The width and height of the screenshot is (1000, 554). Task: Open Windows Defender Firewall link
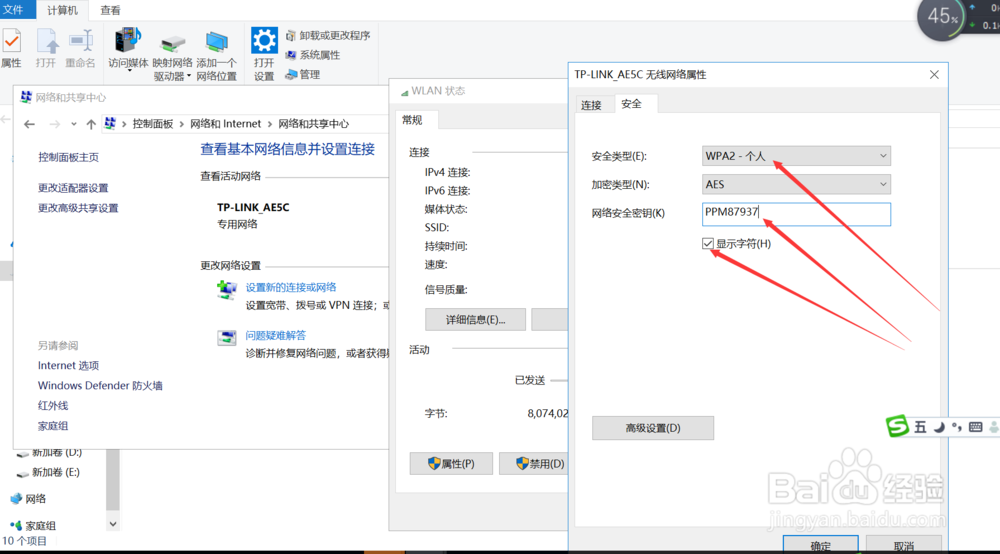[x=100, y=386]
